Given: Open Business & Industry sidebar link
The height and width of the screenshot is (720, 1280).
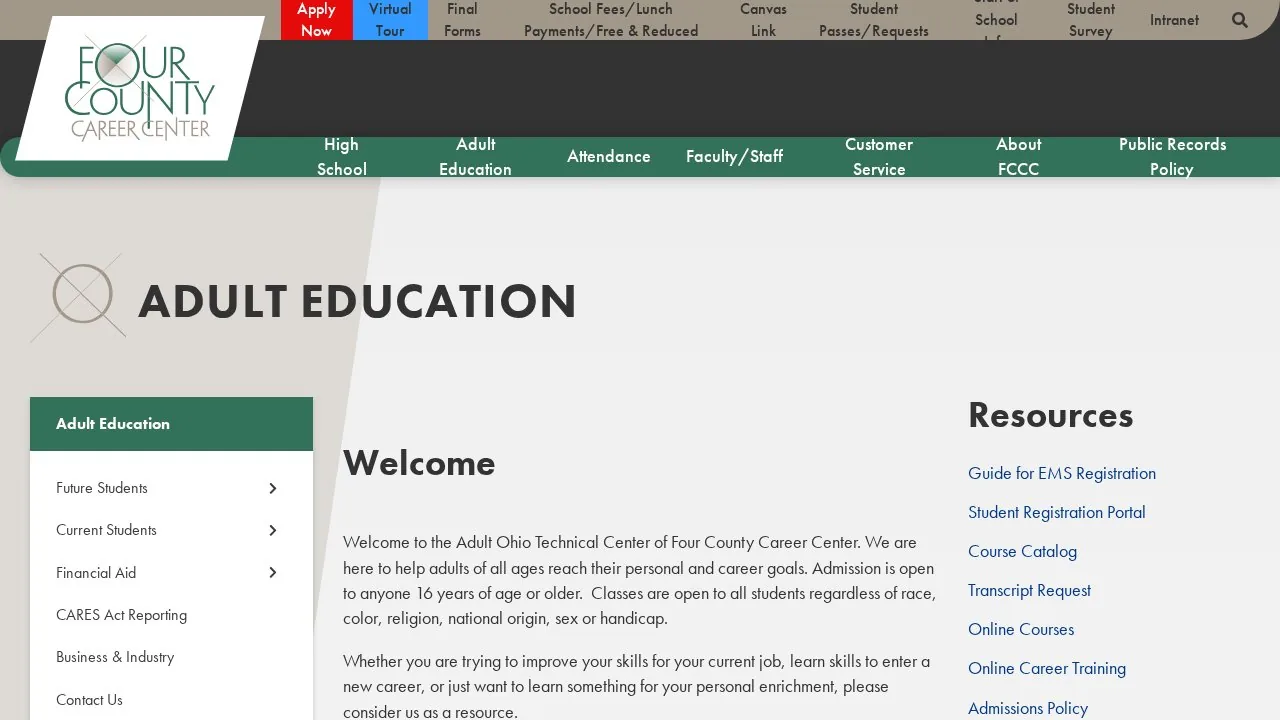Looking at the screenshot, I should pos(115,657).
